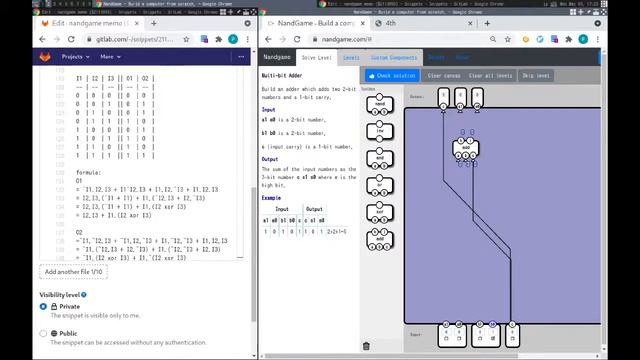
Task: Open the Custom Components tab
Action: [x=394, y=58]
